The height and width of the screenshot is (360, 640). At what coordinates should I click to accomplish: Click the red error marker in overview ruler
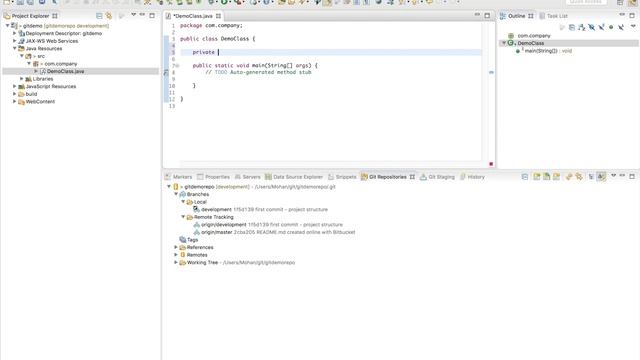click(x=491, y=164)
